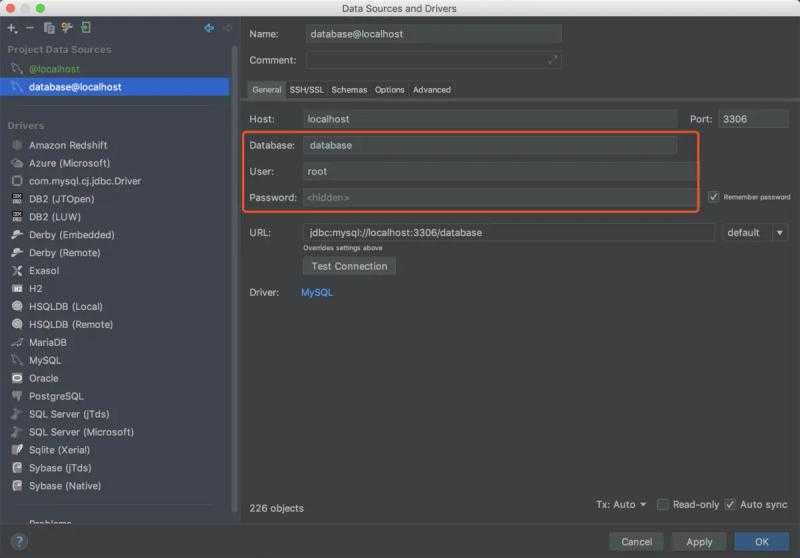The width and height of the screenshot is (800, 558).
Task: Click the Database input field
Action: click(490, 146)
